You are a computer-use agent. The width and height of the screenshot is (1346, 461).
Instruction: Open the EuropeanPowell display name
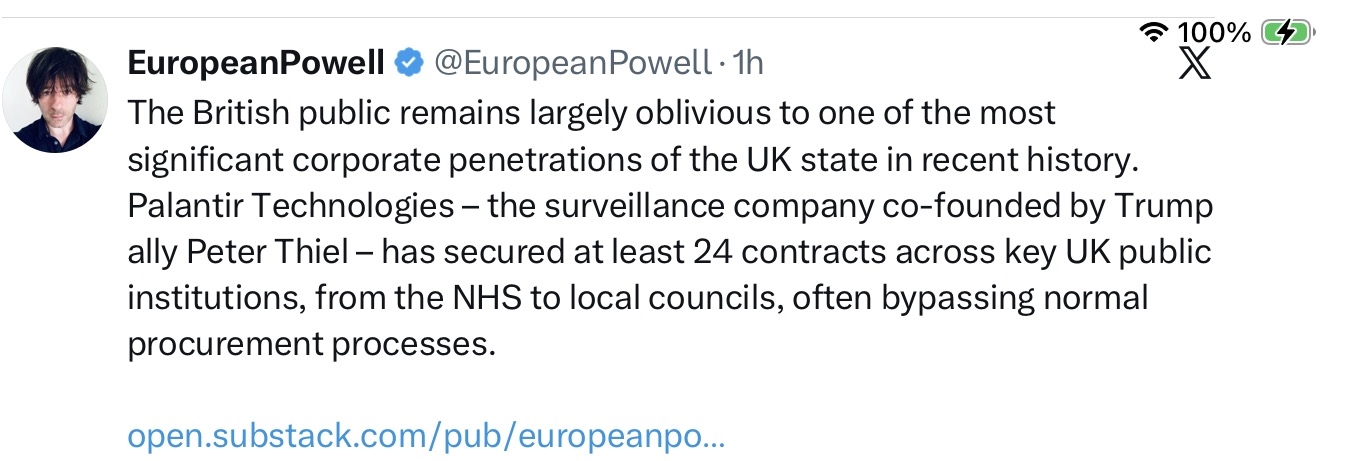click(256, 64)
